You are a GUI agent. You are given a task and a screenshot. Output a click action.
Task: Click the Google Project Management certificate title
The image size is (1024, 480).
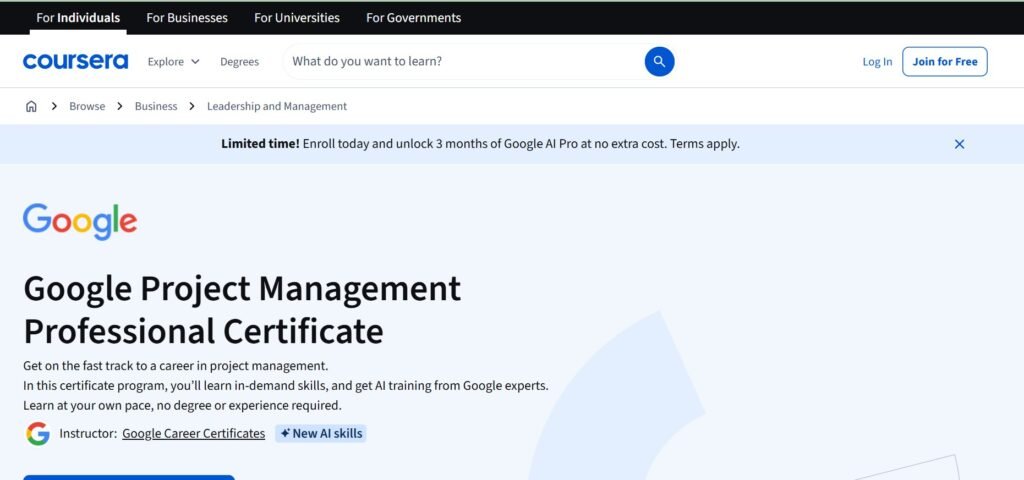[242, 310]
